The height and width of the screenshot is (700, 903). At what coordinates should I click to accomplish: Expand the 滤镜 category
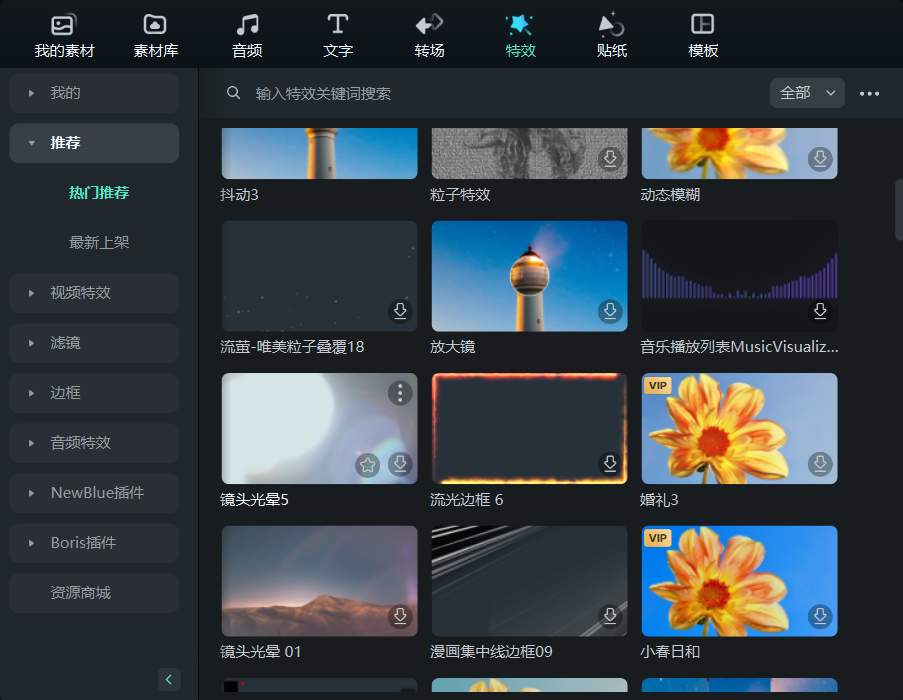point(93,343)
